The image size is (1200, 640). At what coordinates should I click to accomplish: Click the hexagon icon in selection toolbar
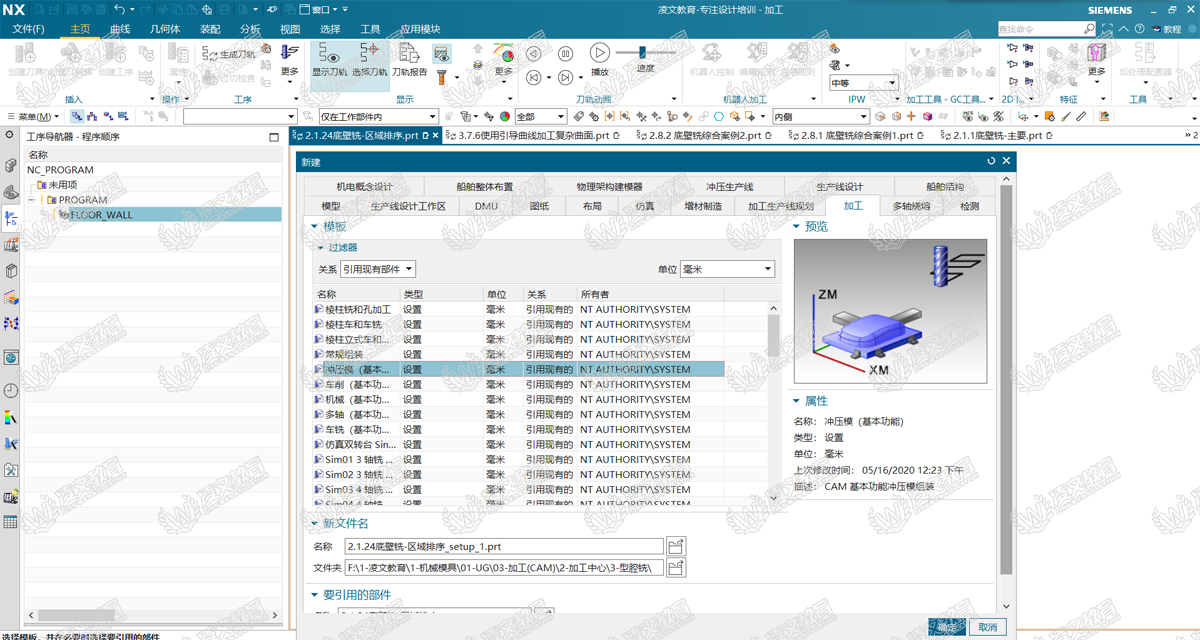click(719, 117)
